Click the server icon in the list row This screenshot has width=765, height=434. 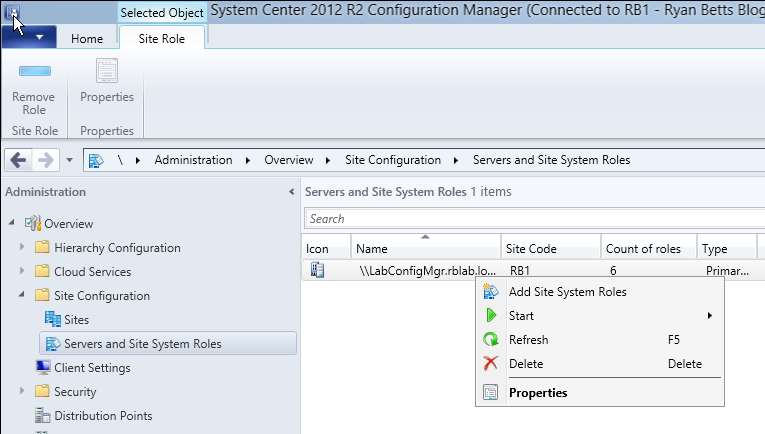318,270
